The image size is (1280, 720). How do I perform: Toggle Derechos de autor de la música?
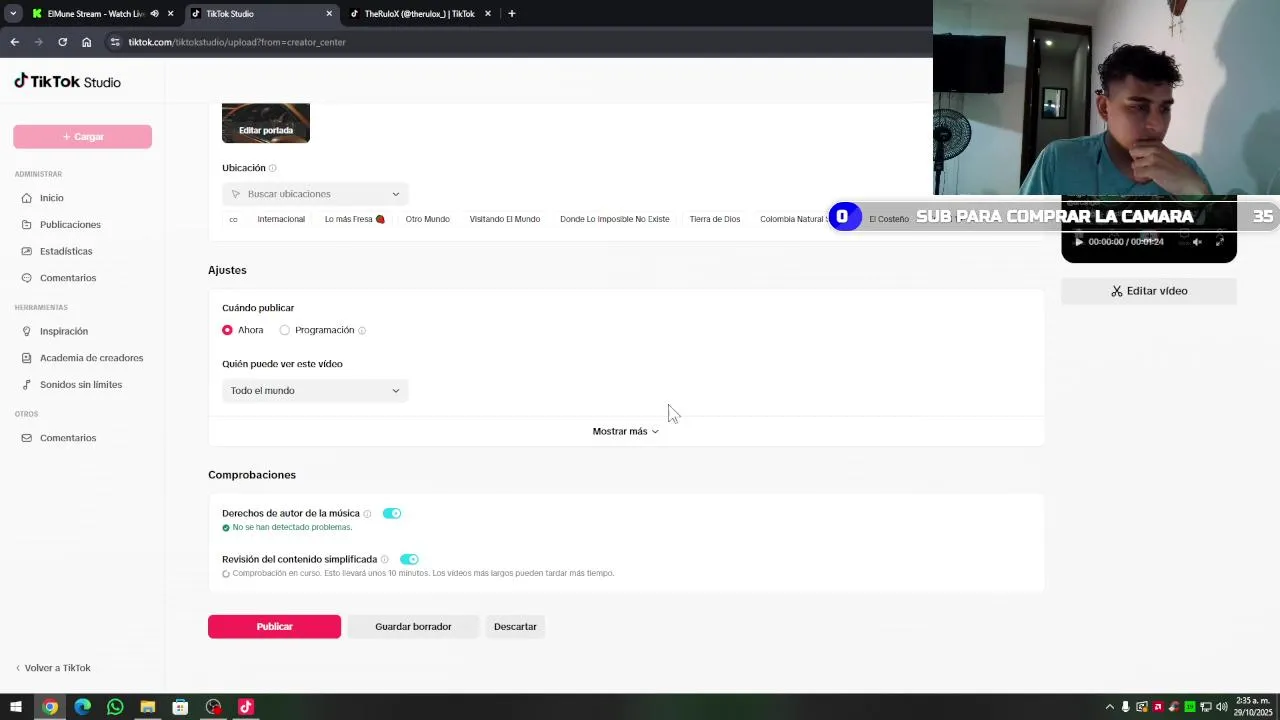[392, 514]
